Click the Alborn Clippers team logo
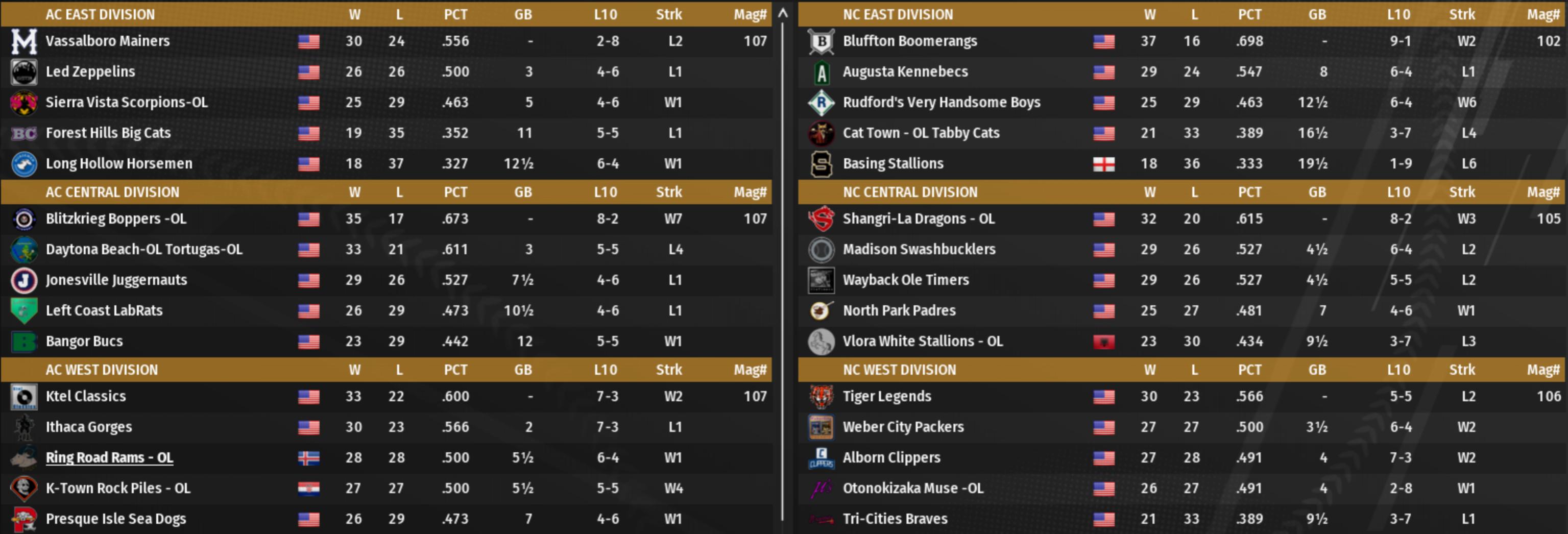The height and width of the screenshot is (534, 1568). [821, 458]
